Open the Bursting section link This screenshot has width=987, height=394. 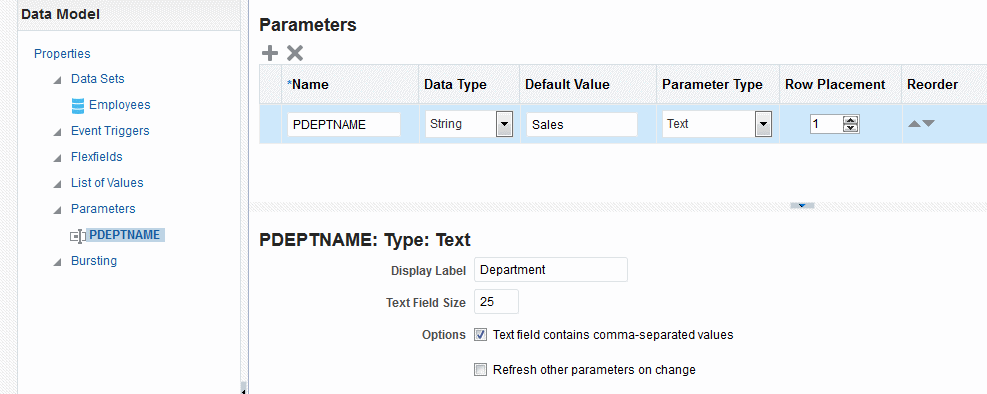94,261
